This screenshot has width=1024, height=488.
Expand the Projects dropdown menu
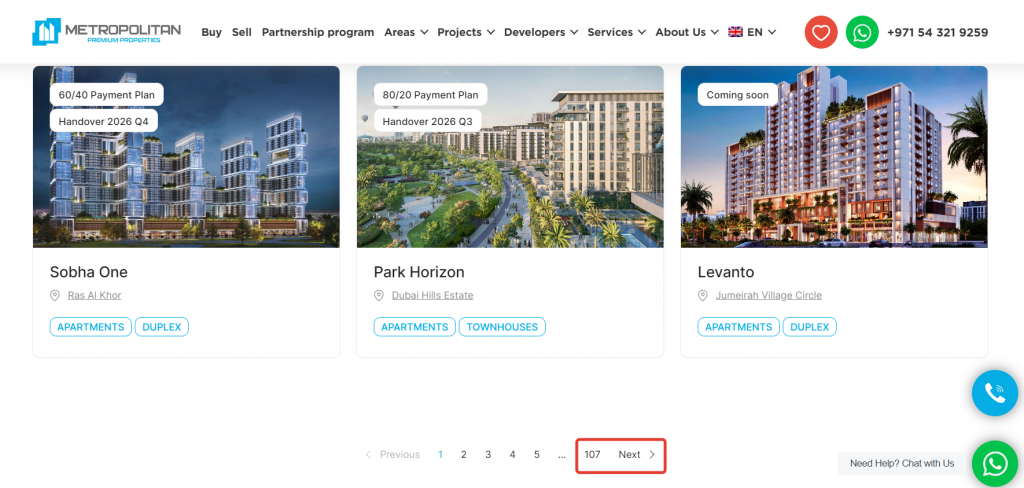click(465, 32)
